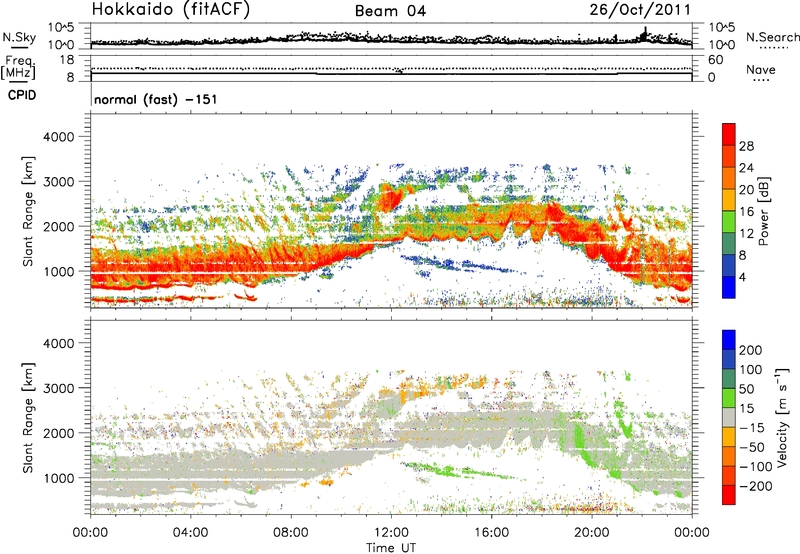
Task: Click the "Nave" legend label
Action: pyautogui.click(x=761, y=69)
